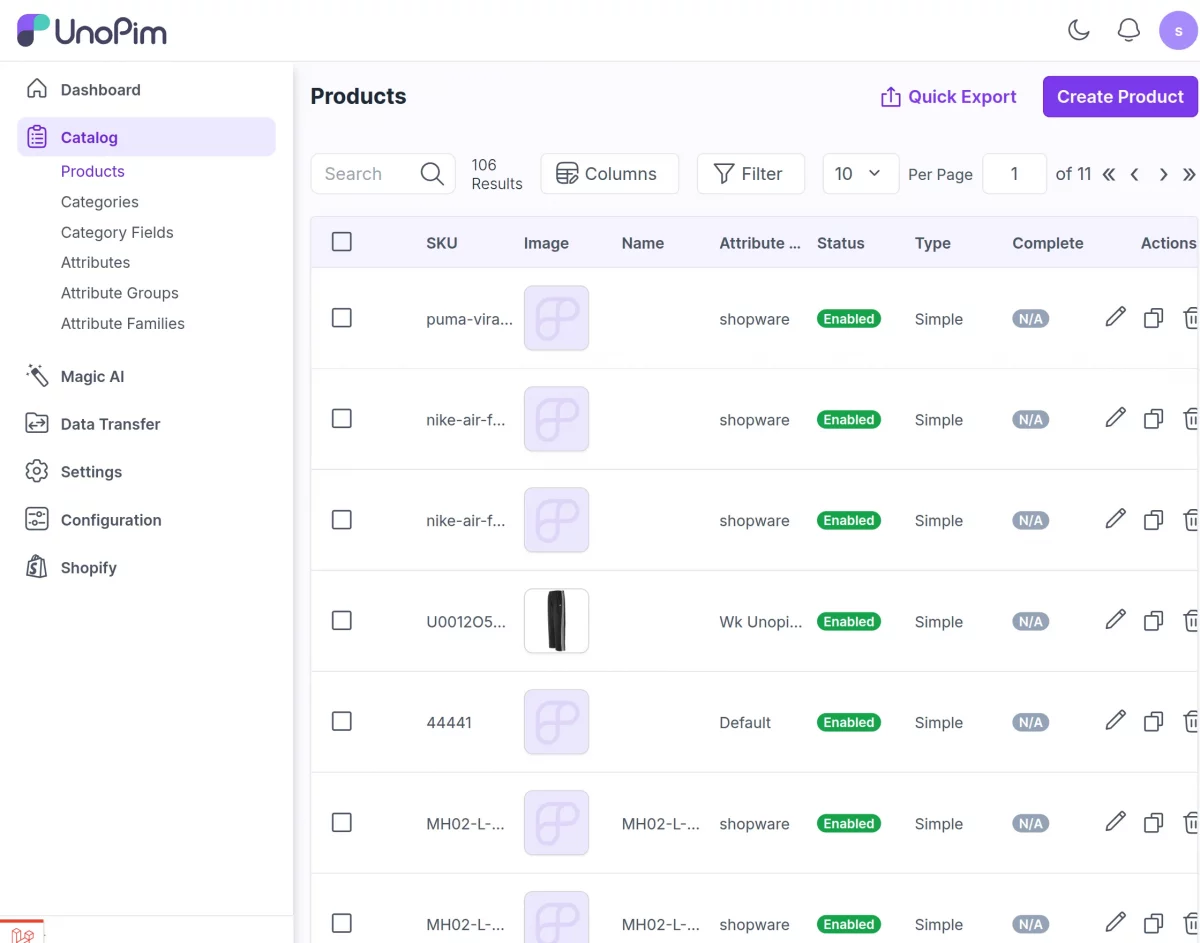Check the 44441 product row
The image size is (1200, 943).
click(342, 721)
